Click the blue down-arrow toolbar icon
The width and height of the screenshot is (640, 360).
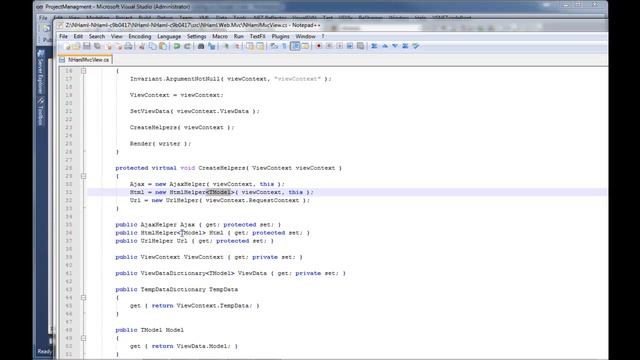pos(395,46)
